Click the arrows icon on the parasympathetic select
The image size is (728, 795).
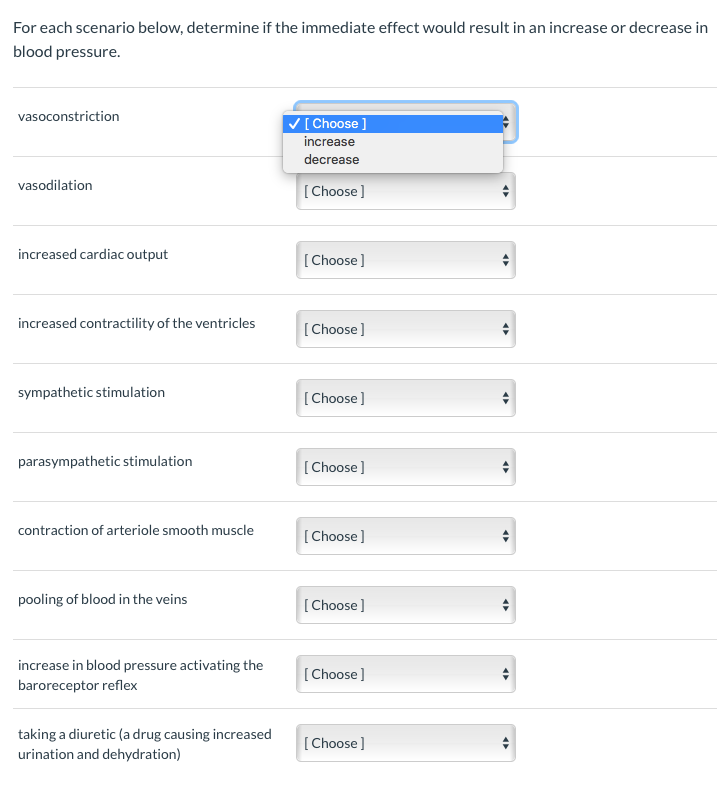(506, 467)
